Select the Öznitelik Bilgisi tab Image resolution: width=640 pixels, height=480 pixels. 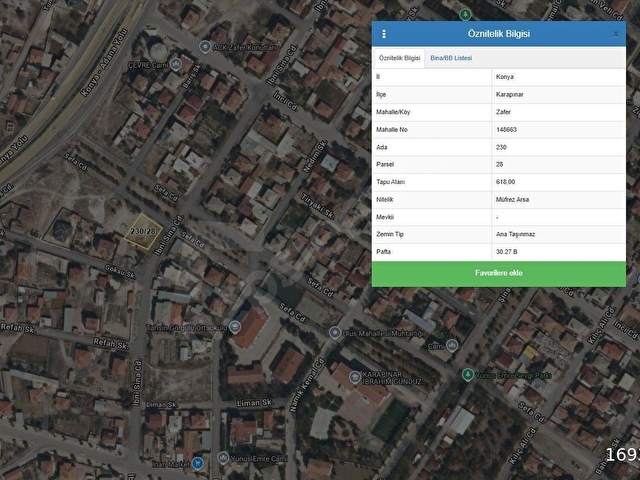(x=399, y=58)
